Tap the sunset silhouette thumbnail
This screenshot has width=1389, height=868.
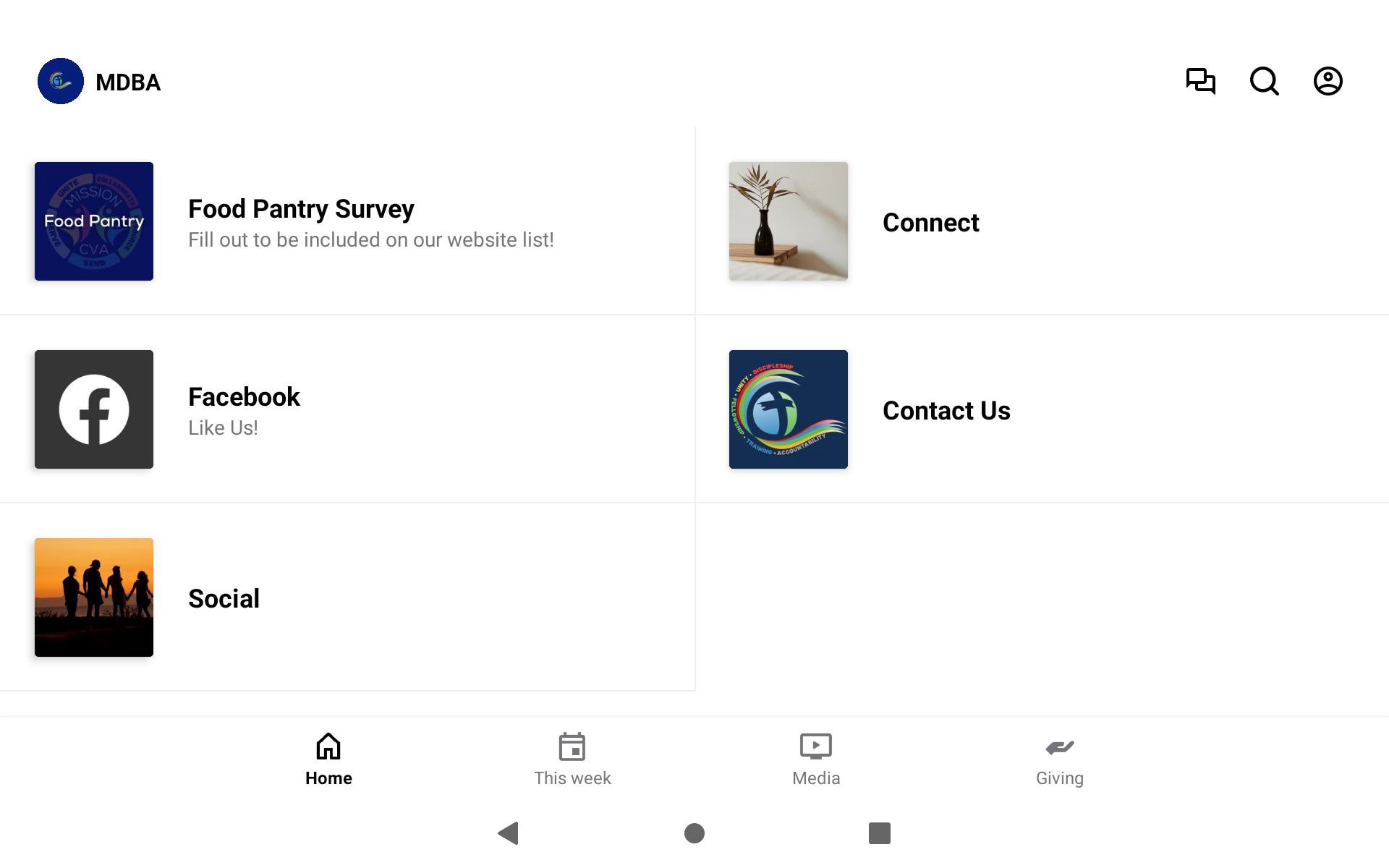point(94,597)
